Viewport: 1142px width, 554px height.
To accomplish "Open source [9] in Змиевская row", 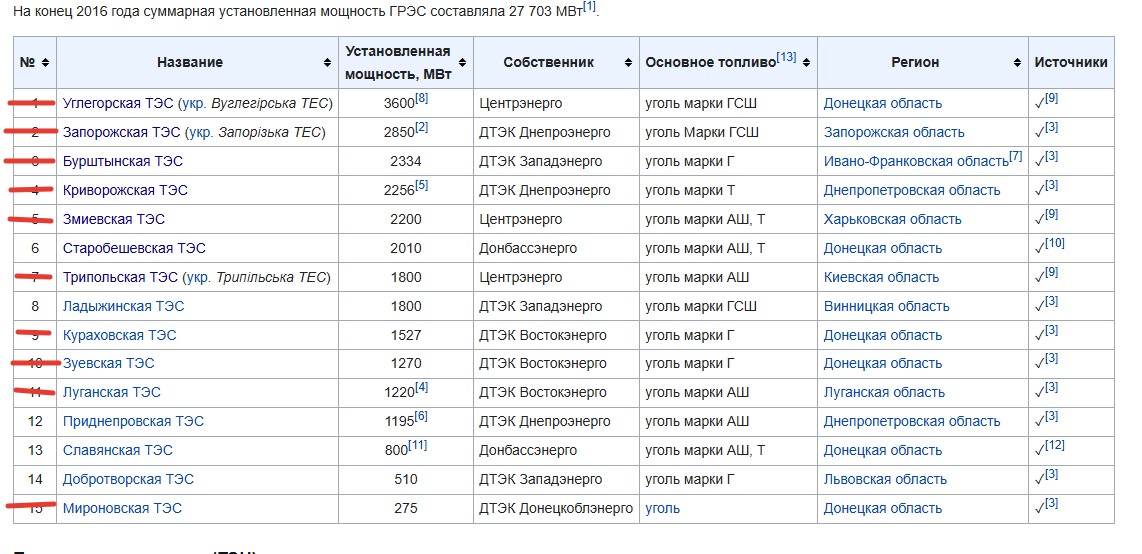I will [x=1052, y=213].
